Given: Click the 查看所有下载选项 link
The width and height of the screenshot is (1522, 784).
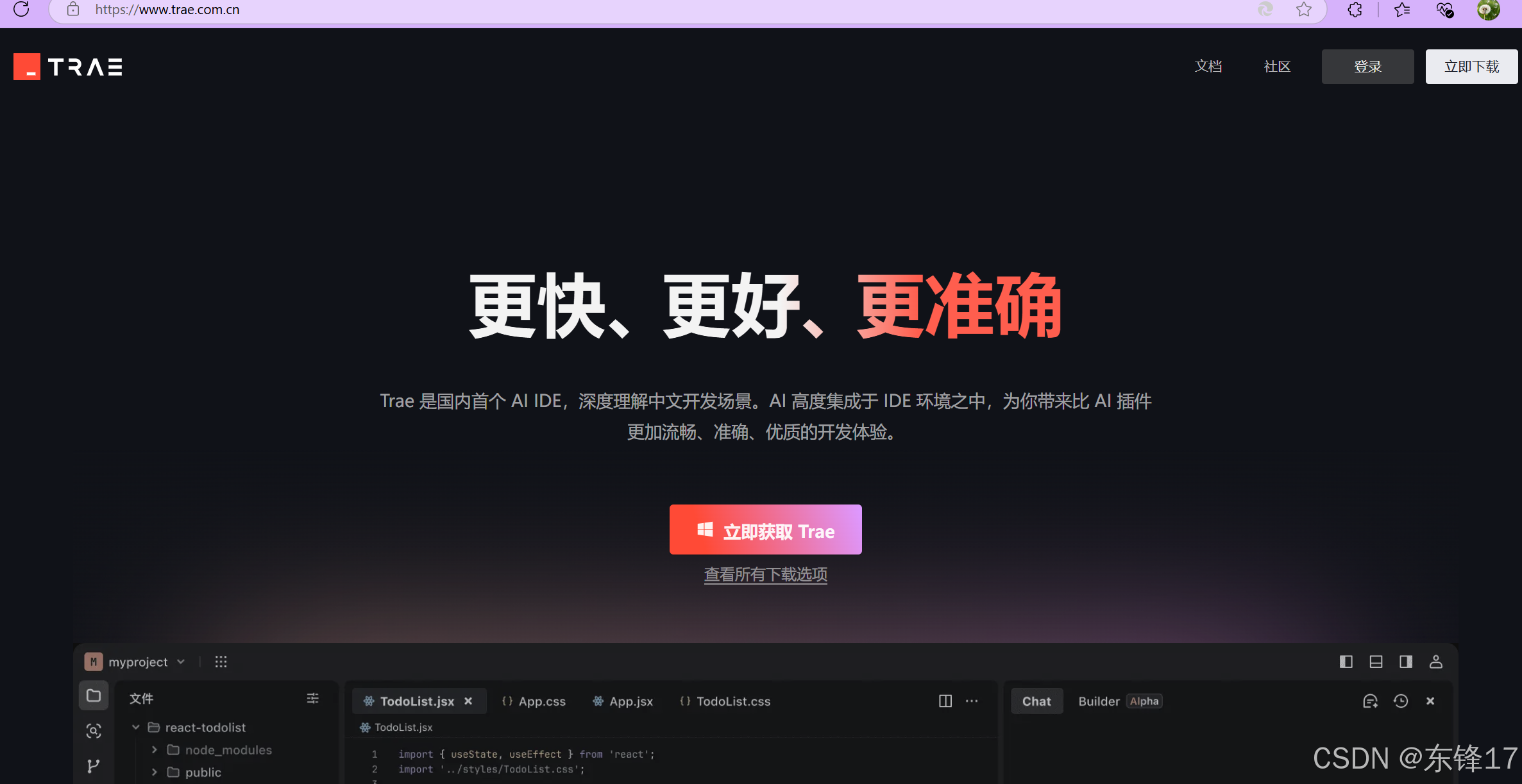Looking at the screenshot, I should tap(765, 574).
